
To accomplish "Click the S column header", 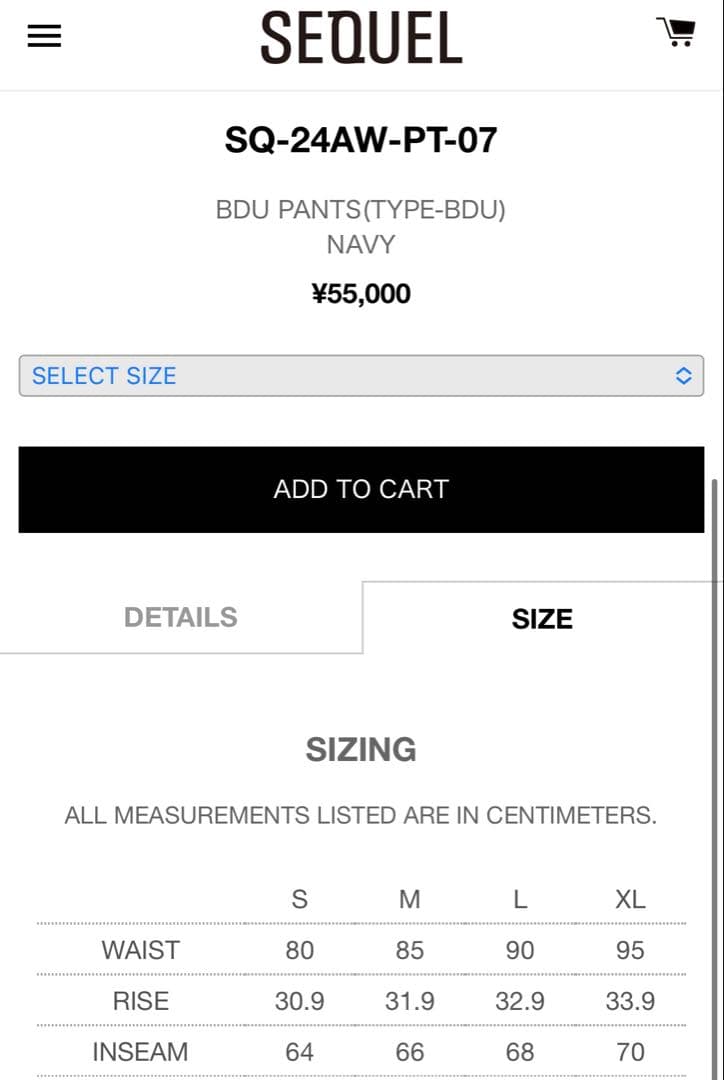I will (299, 899).
